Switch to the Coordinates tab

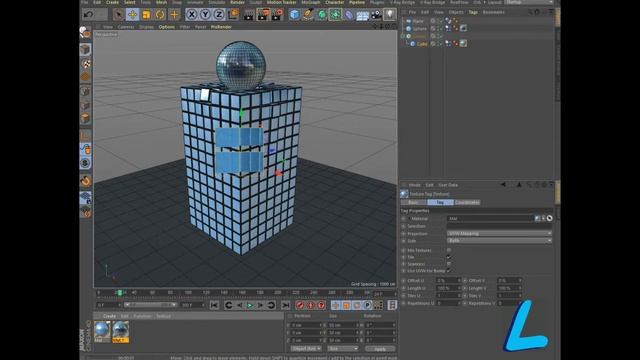tap(467, 202)
